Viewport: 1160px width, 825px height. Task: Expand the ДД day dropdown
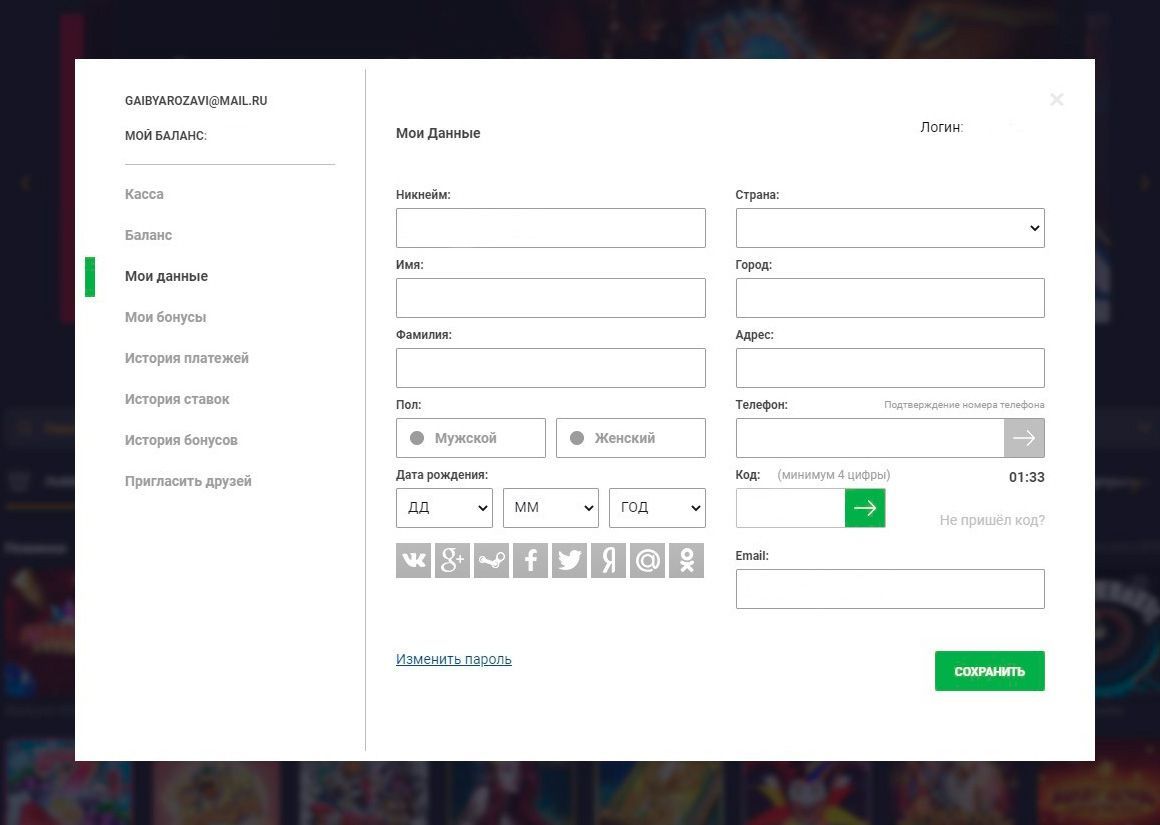coord(444,508)
